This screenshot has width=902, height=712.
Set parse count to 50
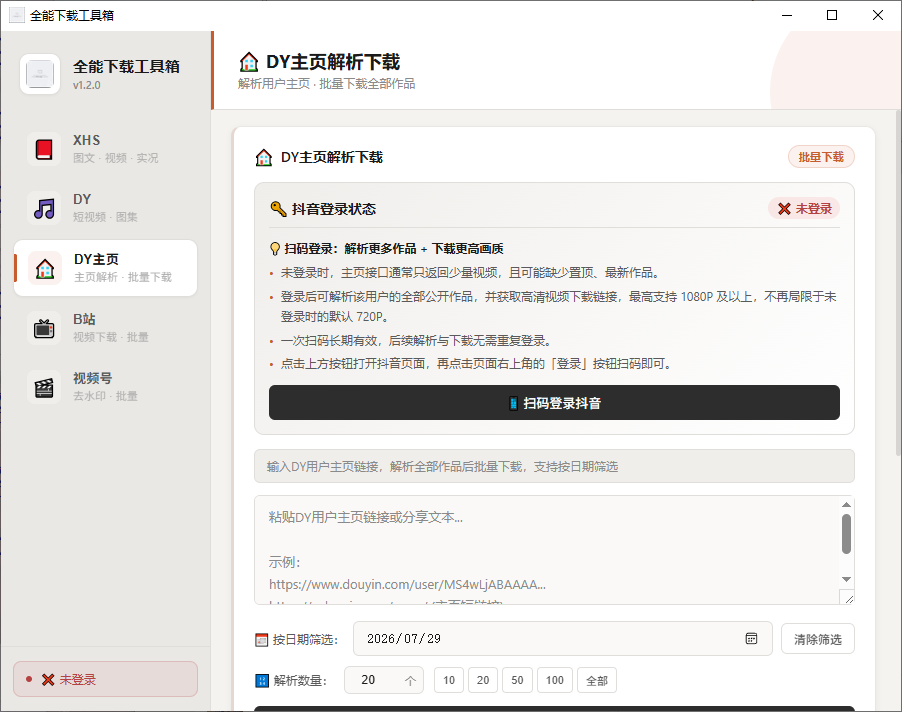[x=517, y=680]
